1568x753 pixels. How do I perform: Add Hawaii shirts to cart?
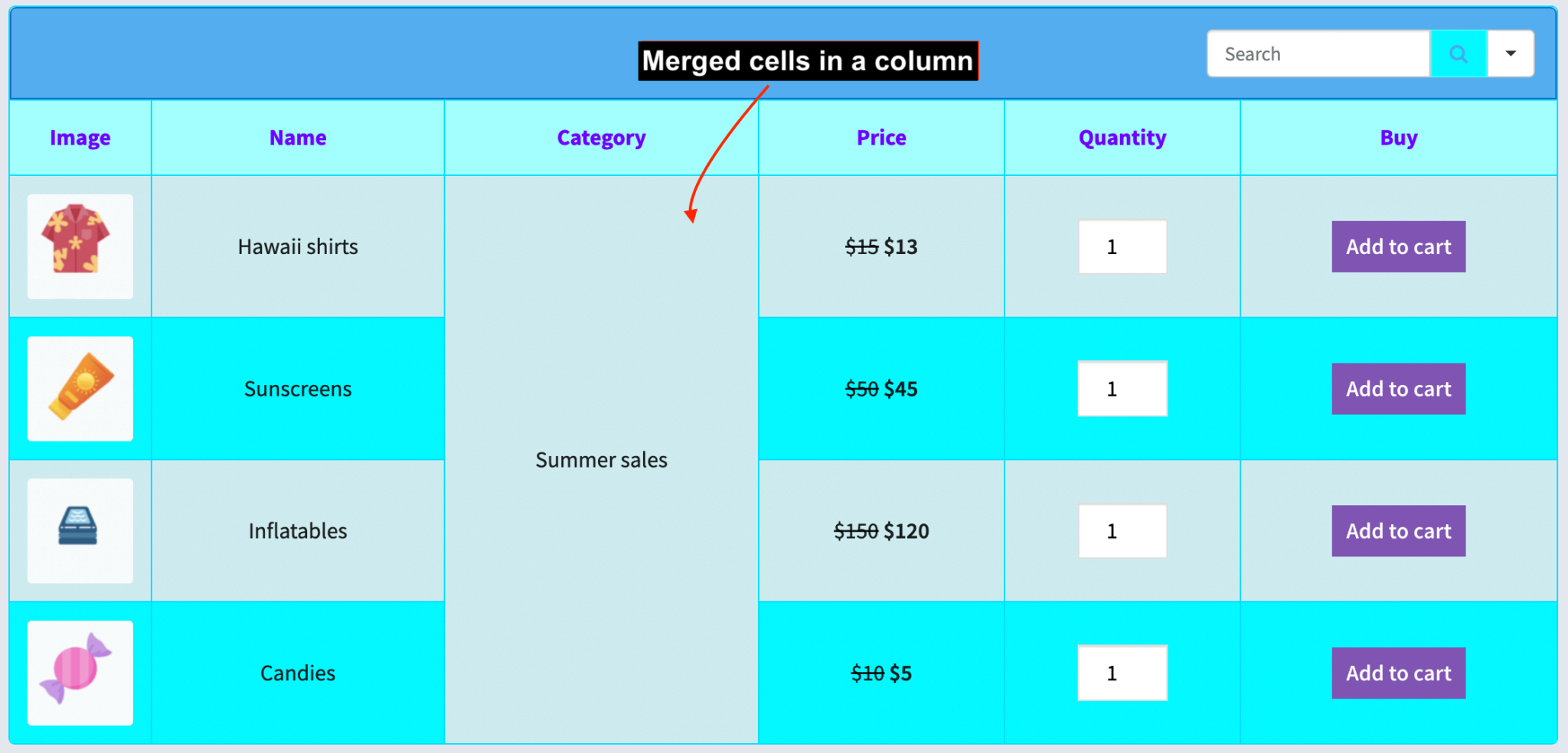pyautogui.click(x=1398, y=246)
